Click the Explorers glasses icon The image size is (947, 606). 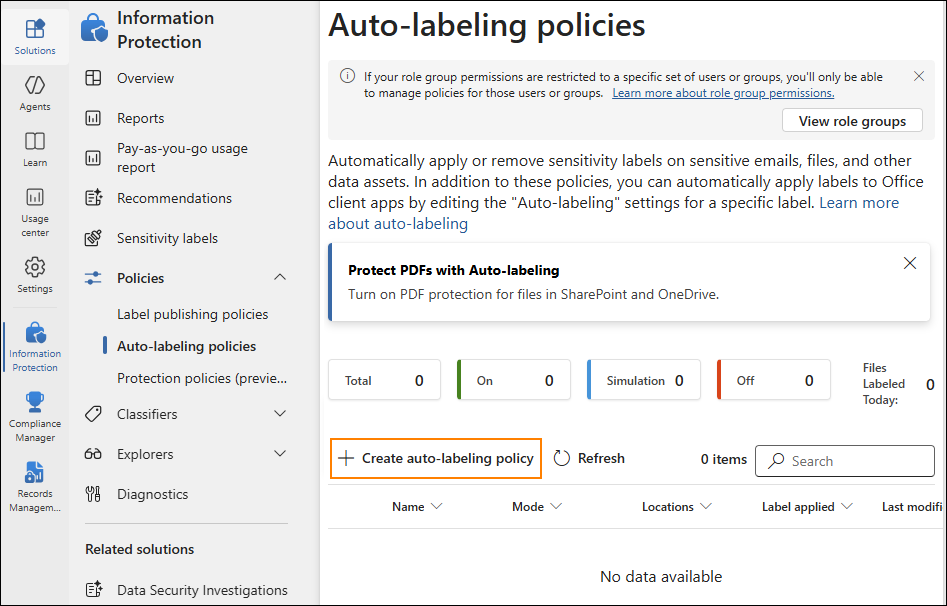tap(93, 454)
